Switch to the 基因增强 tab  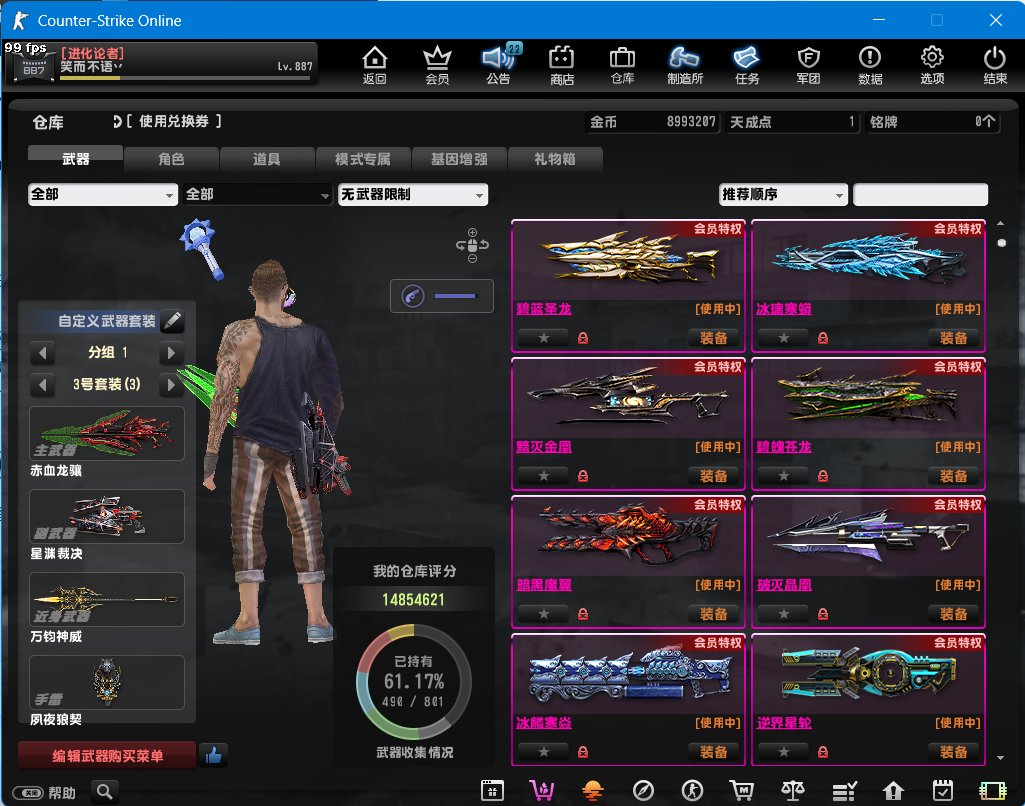pyautogui.click(x=459, y=159)
